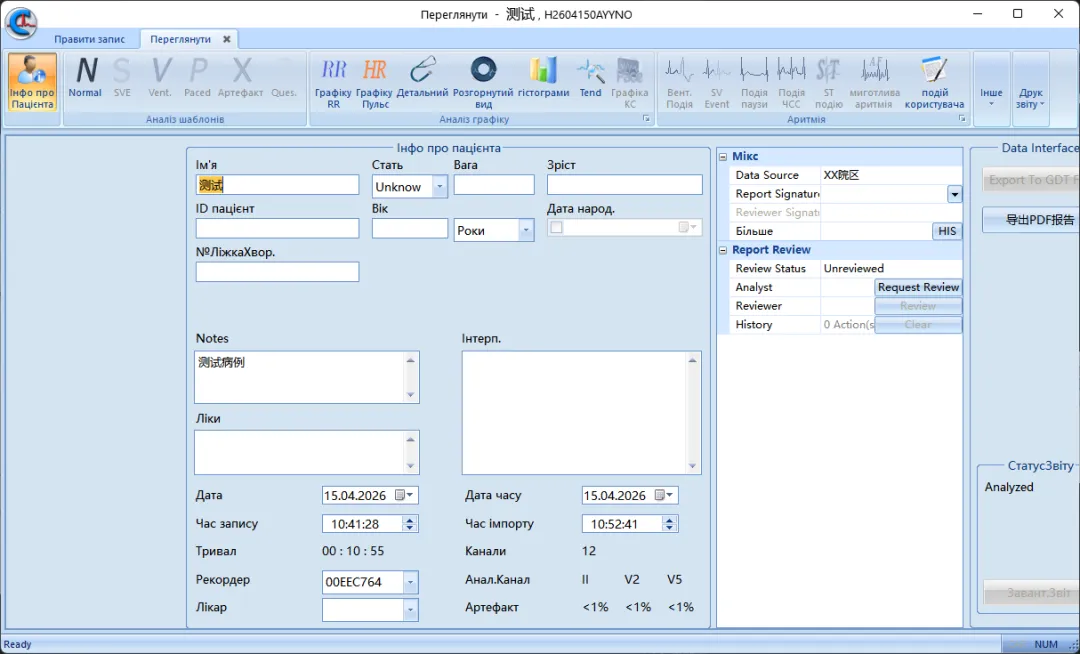The width and height of the screenshot is (1080, 654).
Task: Open the Вент. Подія arrhythmia icon
Action: click(679, 82)
